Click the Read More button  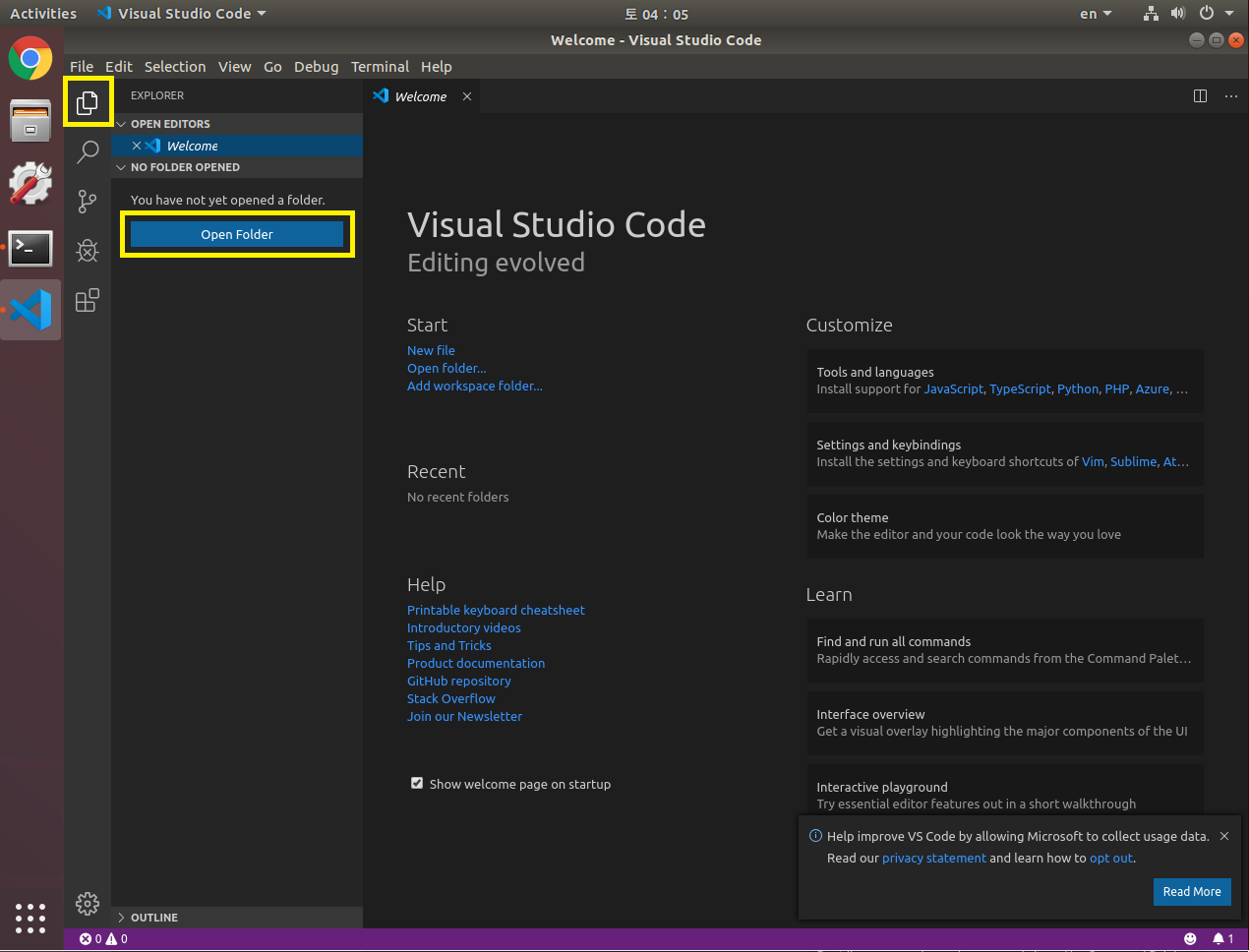(1192, 892)
